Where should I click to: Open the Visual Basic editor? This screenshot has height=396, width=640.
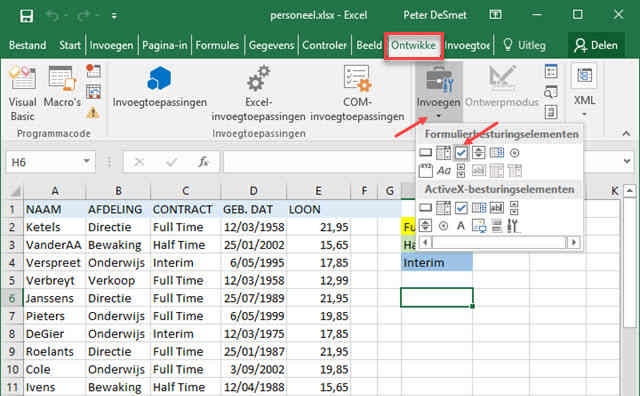click(22, 93)
